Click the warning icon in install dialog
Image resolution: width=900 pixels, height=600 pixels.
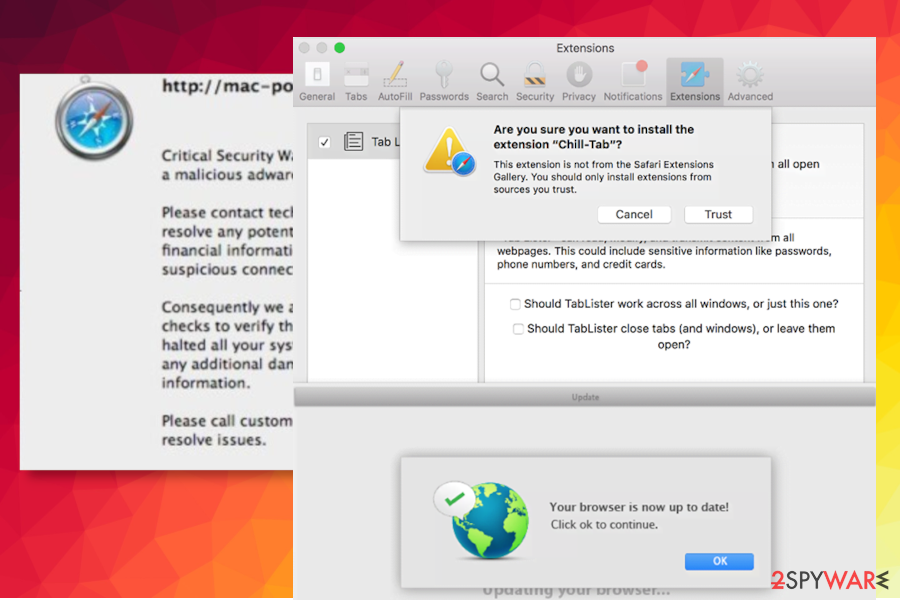449,152
